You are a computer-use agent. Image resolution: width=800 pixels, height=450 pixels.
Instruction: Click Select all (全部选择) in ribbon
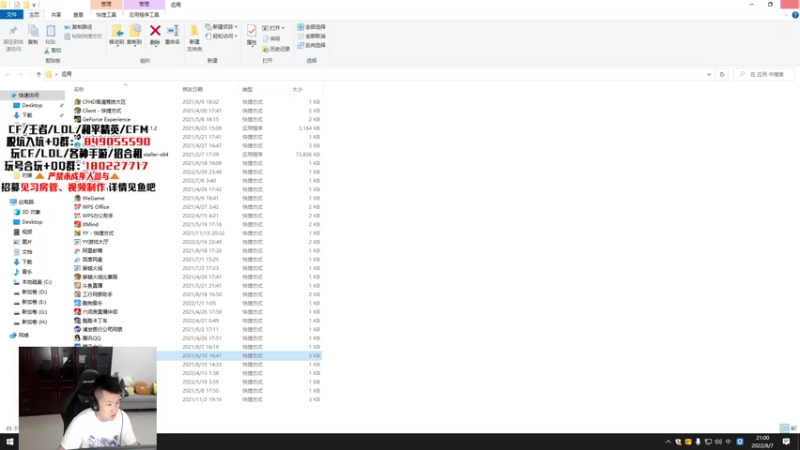pyautogui.click(x=311, y=27)
